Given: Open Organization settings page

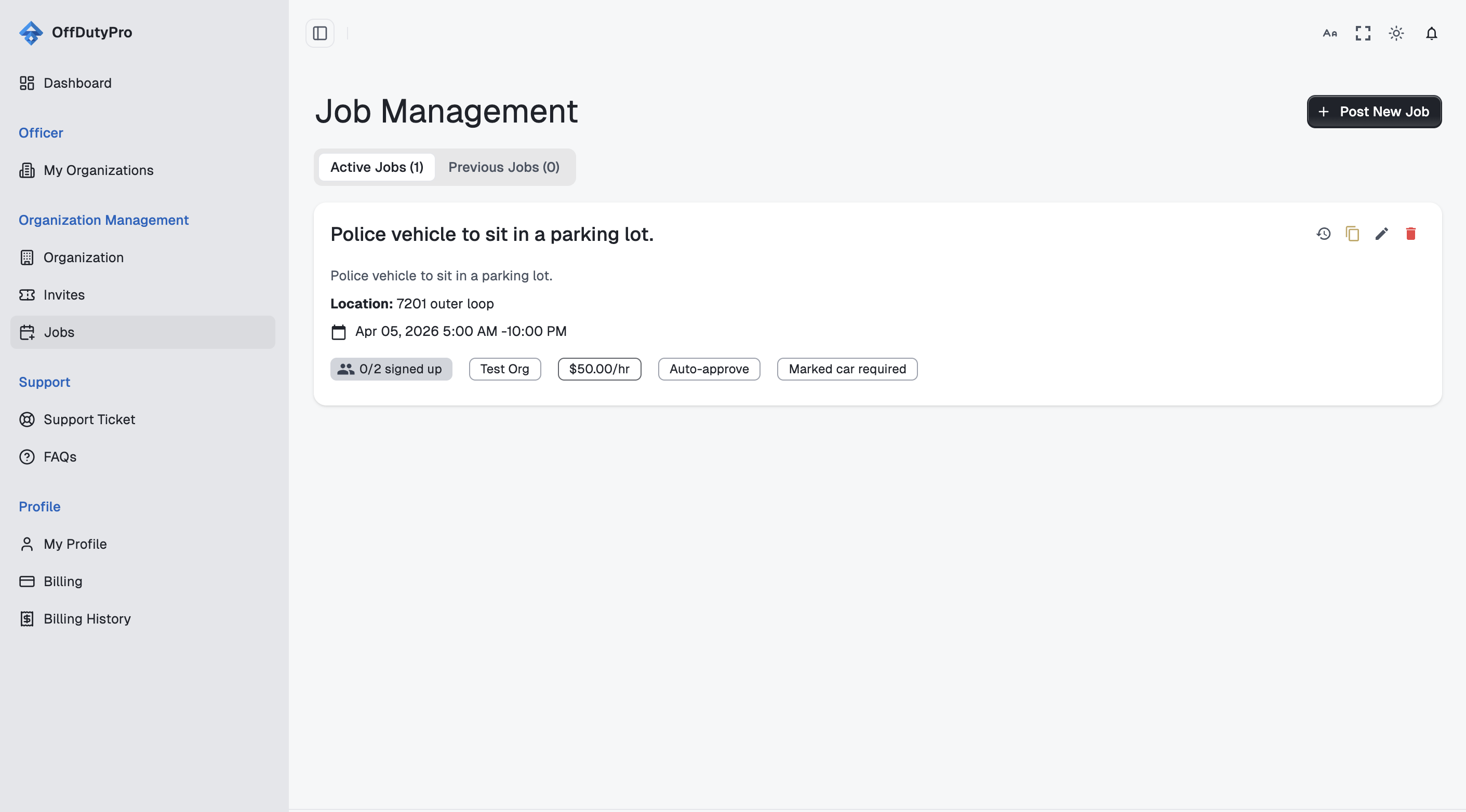Looking at the screenshot, I should pos(143,258).
